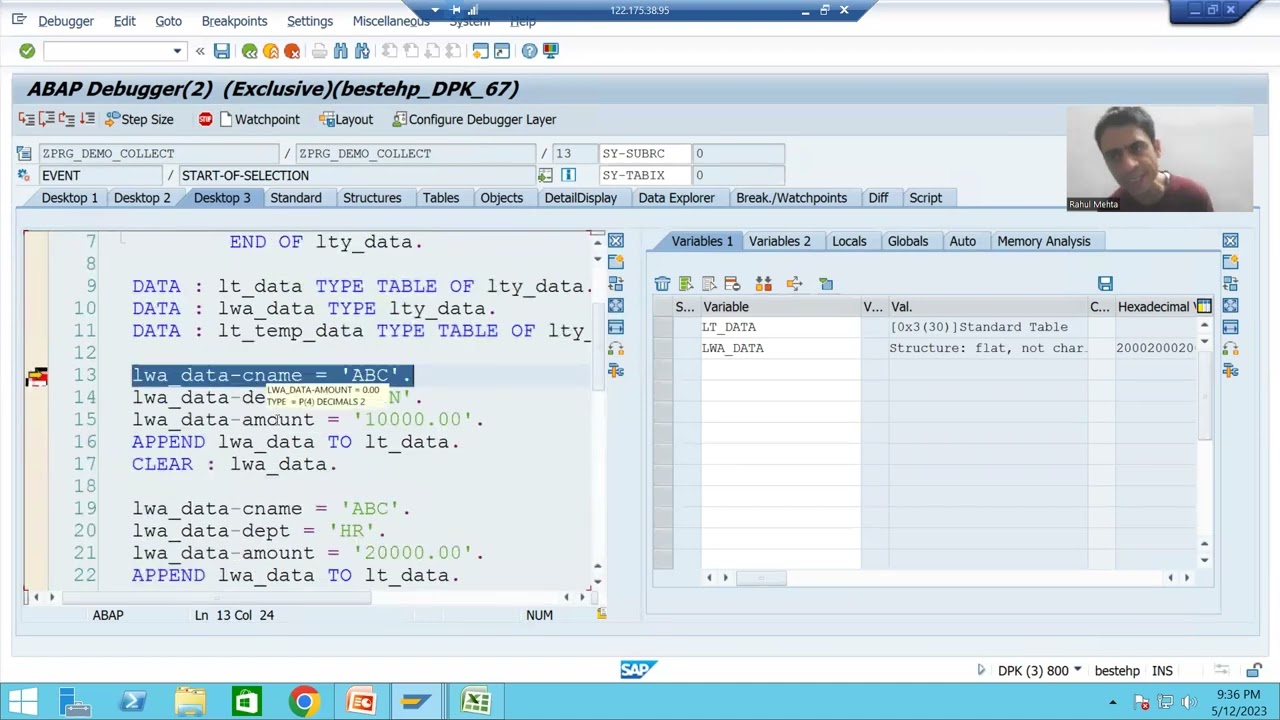Select the LWA_DATA variable cell
The width and height of the screenshot is (1280, 720).
tap(780, 348)
